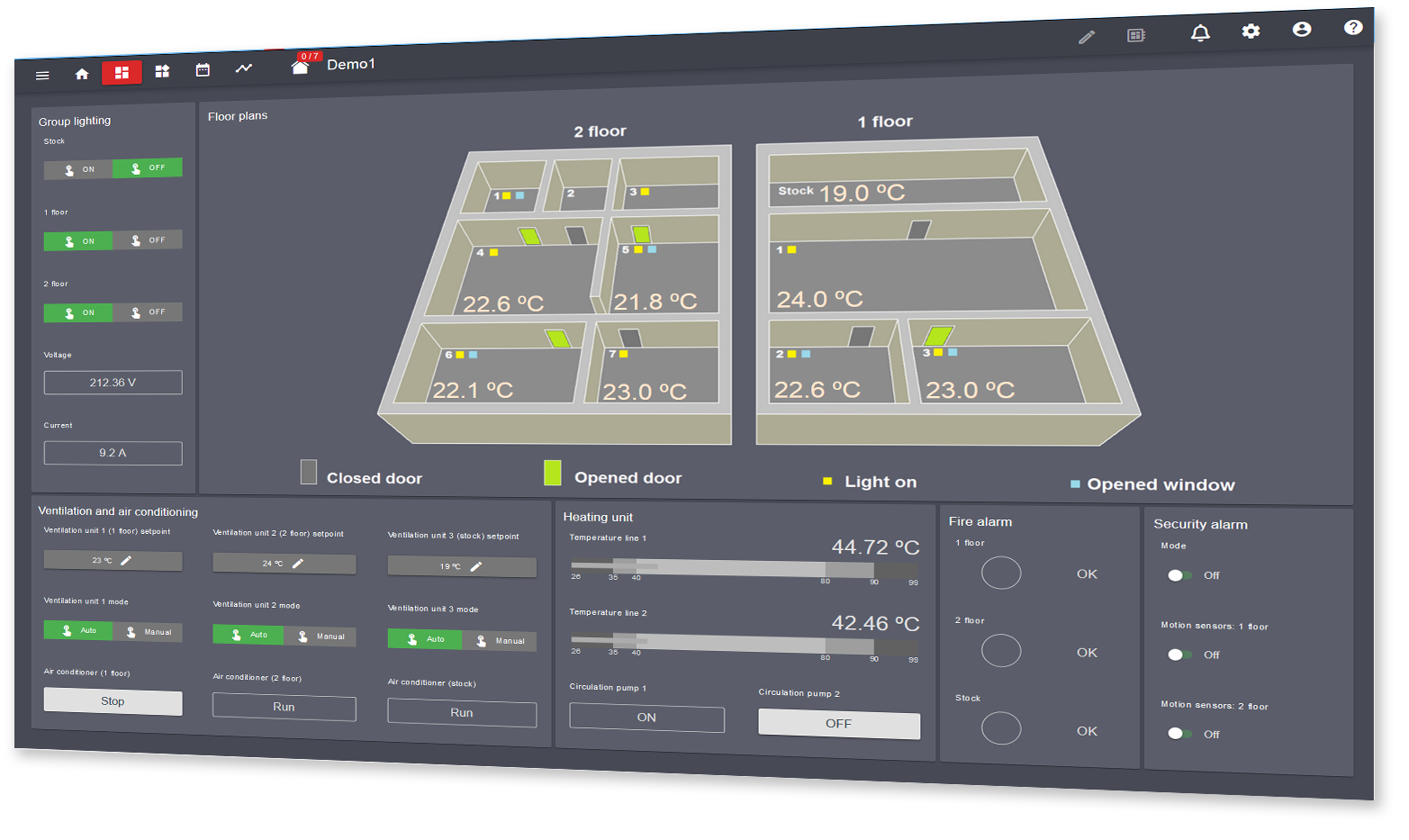This screenshot has height=840, width=1409.
Task: Open the settings gear icon
Action: (1251, 32)
